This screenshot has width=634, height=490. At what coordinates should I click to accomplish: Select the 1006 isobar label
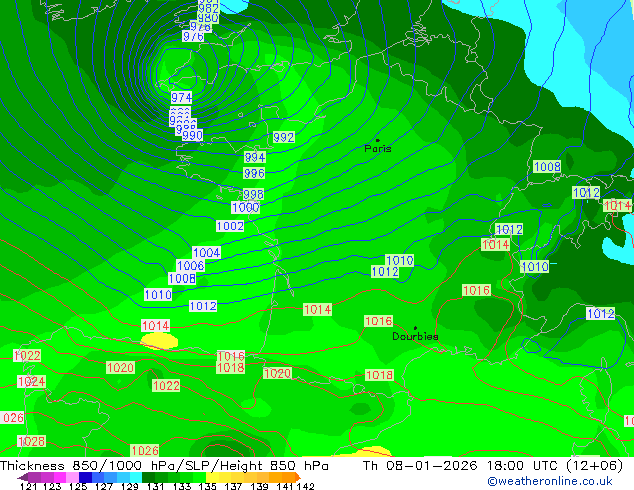click(x=190, y=266)
